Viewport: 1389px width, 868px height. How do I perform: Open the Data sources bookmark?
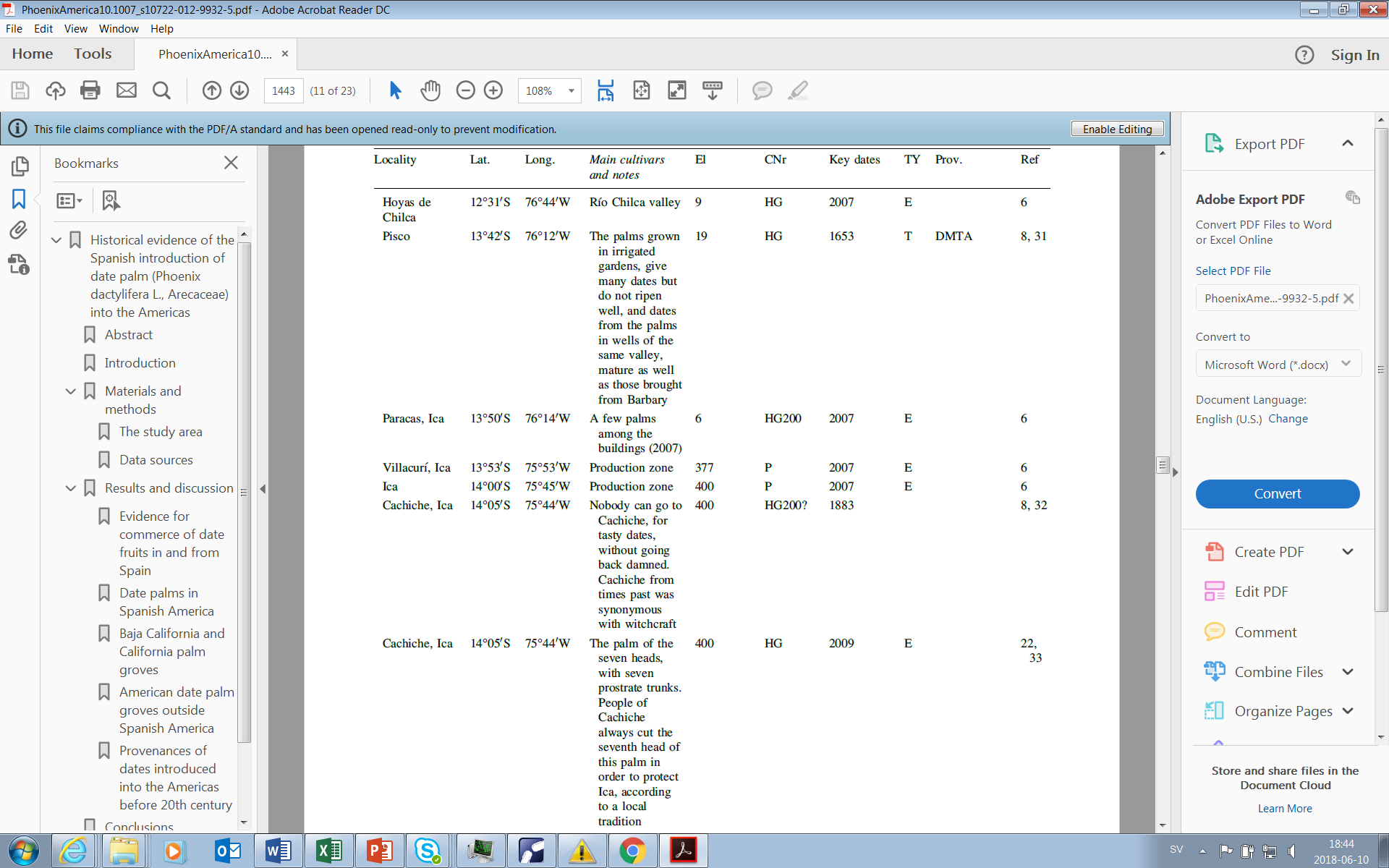click(156, 460)
